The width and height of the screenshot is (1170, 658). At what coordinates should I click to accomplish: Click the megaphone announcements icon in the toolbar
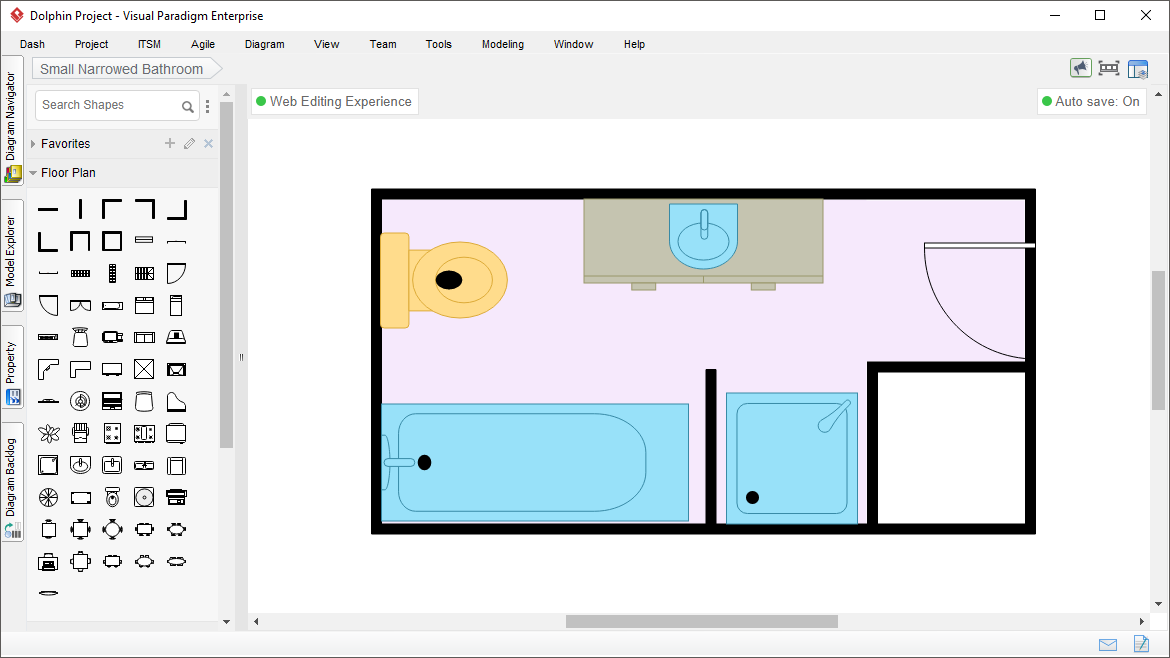[x=1081, y=68]
